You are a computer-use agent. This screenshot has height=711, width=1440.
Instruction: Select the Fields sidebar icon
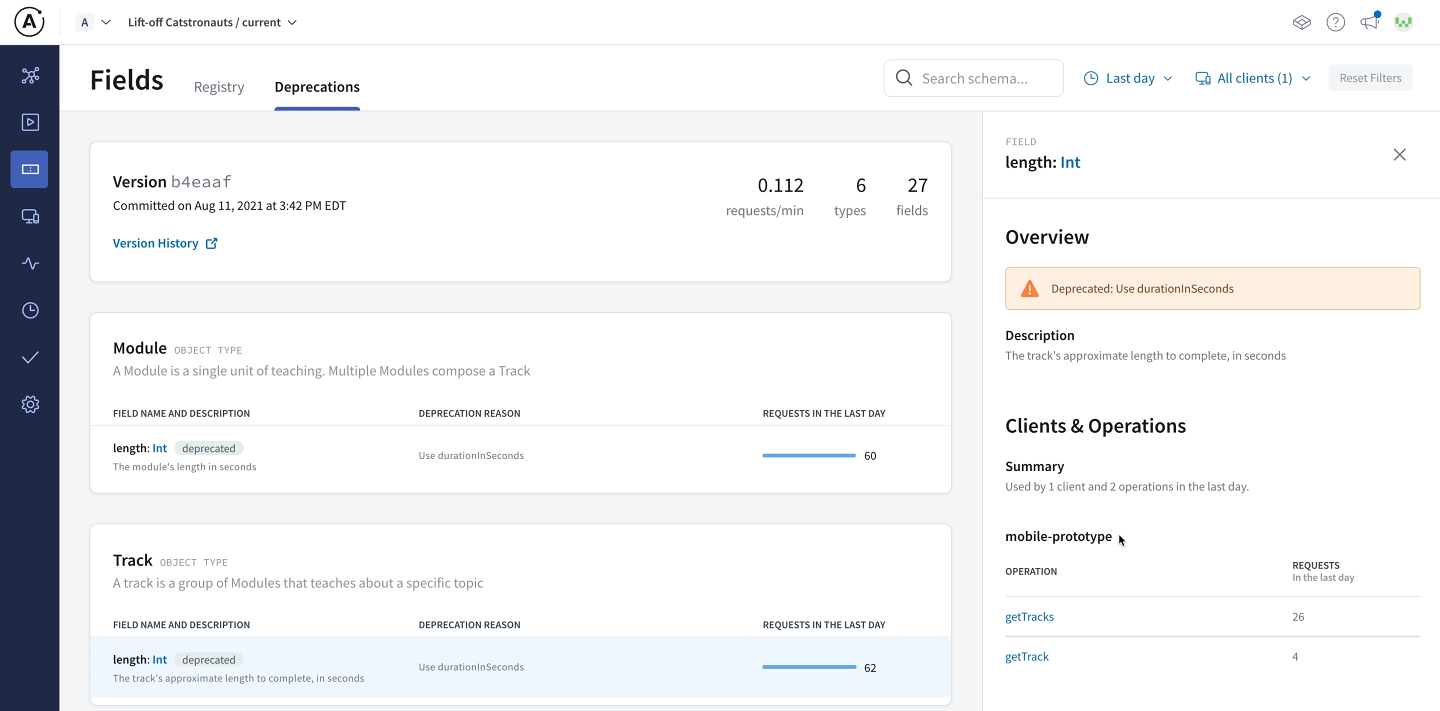pos(30,169)
